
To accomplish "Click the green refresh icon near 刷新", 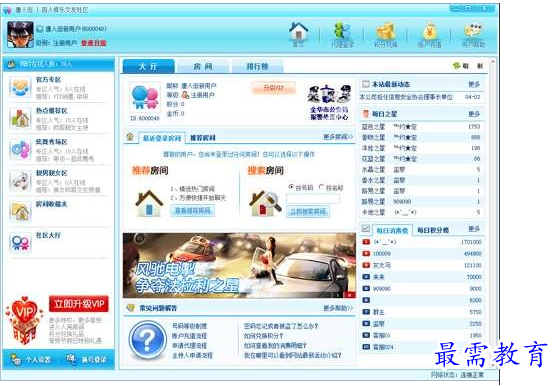I will [456, 66].
